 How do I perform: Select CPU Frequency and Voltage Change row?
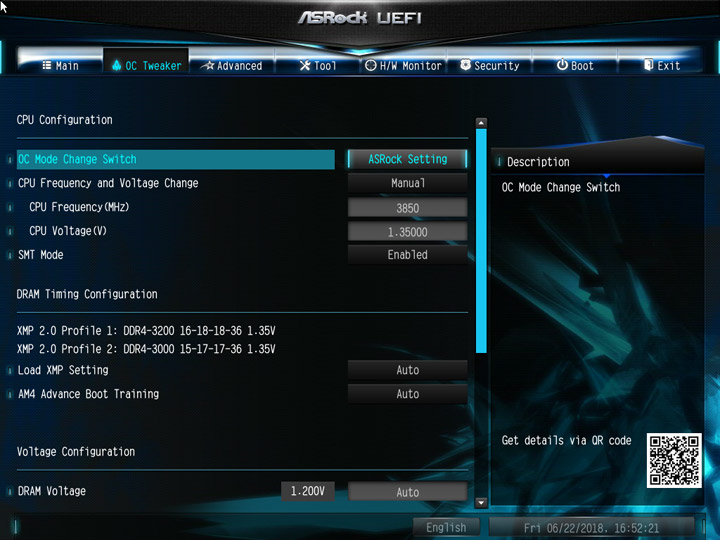pyautogui.click(x=108, y=183)
